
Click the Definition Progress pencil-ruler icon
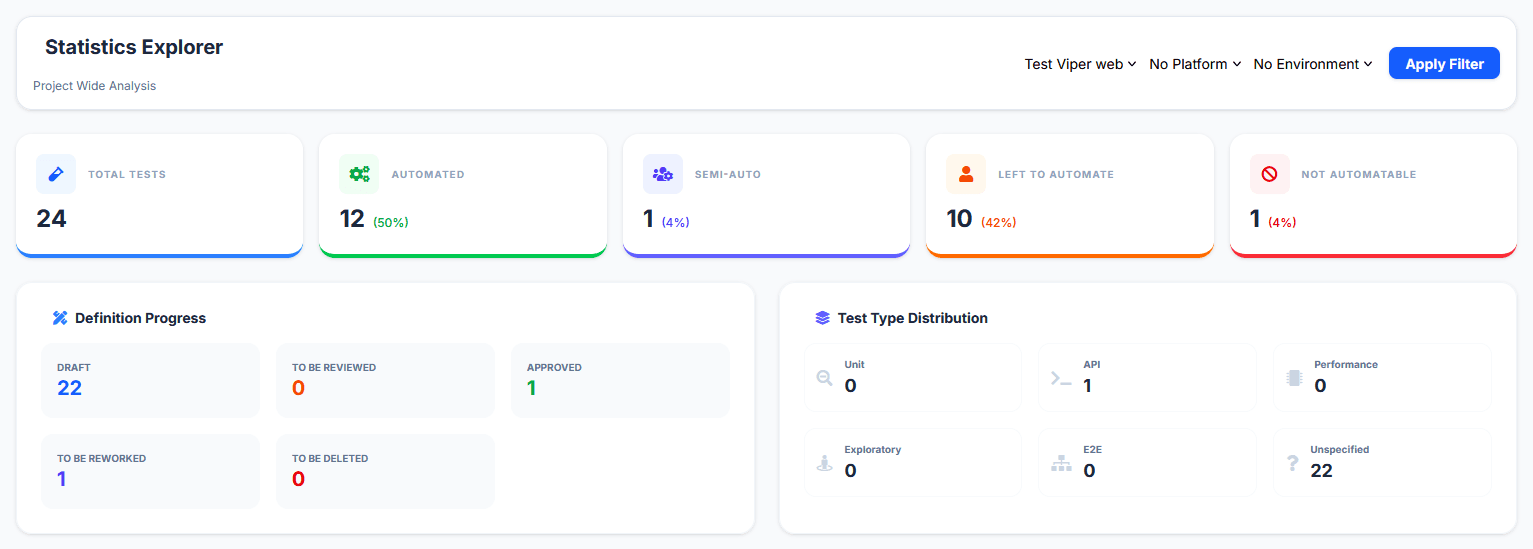[x=60, y=318]
